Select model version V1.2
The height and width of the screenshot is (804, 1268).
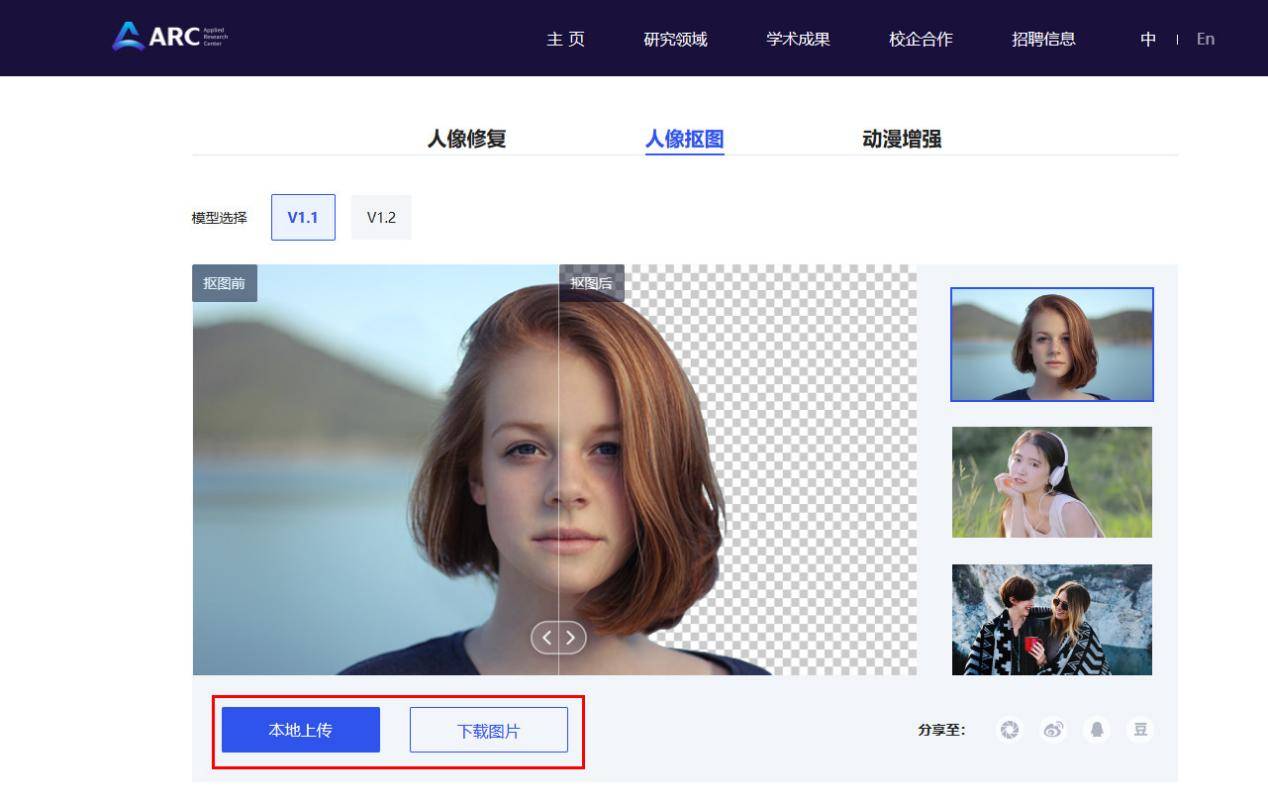pyautogui.click(x=380, y=217)
